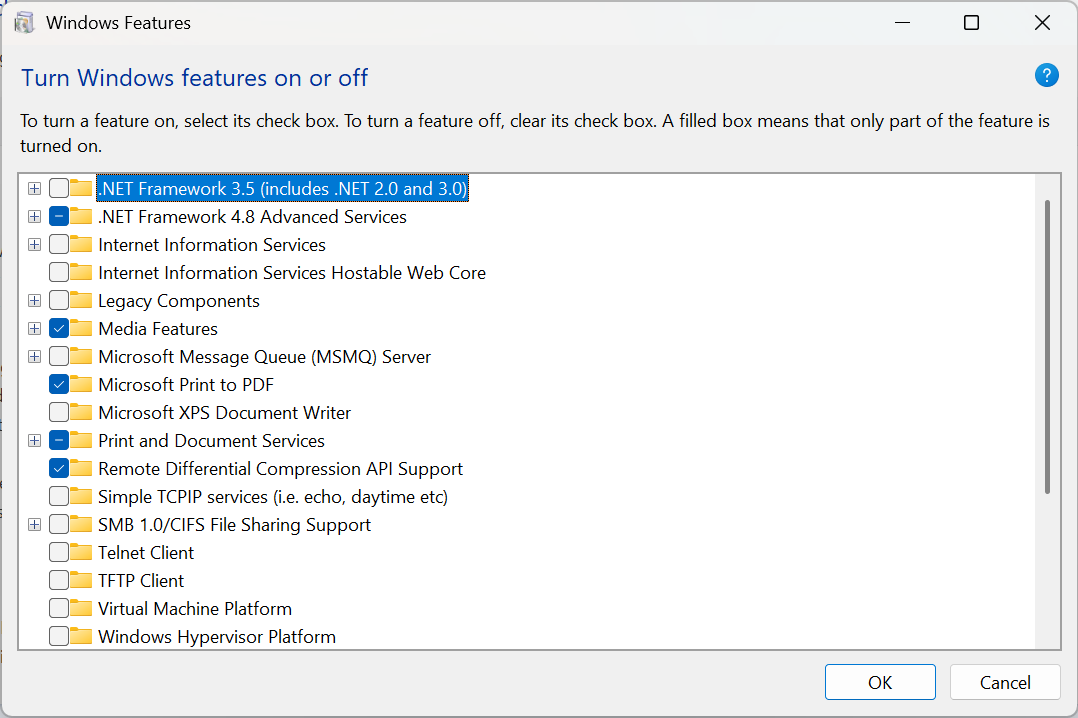The width and height of the screenshot is (1078, 718).
Task: Expand Print and Document Services
Action: coord(34,440)
